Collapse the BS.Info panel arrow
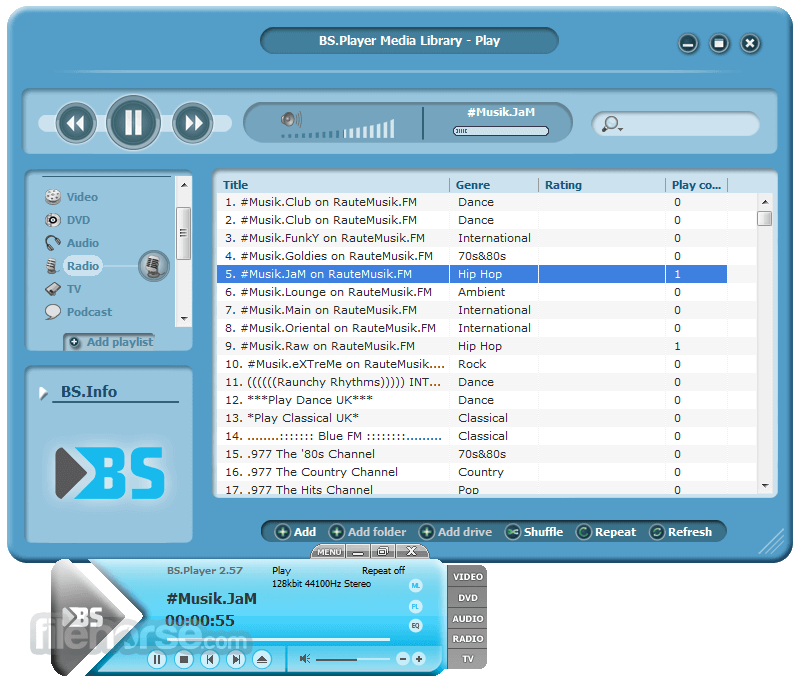 tap(43, 393)
